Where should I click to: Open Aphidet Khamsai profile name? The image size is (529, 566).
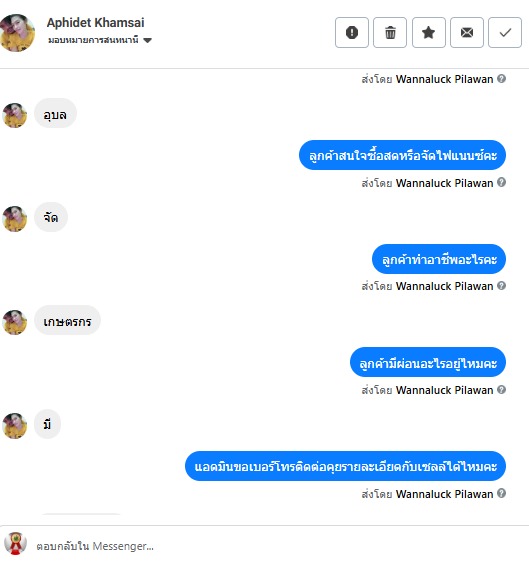coord(95,22)
